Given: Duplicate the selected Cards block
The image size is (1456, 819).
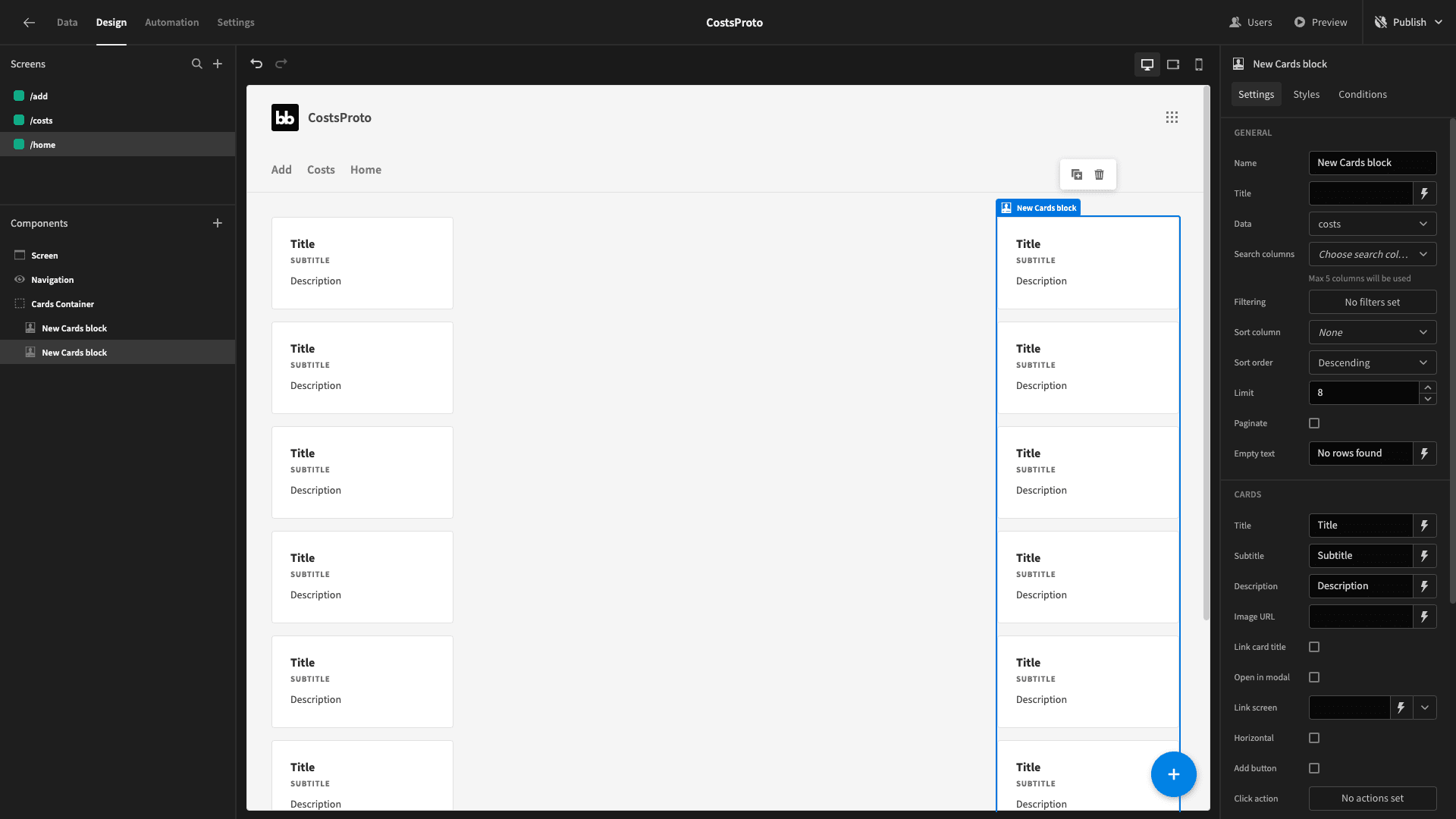Looking at the screenshot, I should [x=1076, y=174].
